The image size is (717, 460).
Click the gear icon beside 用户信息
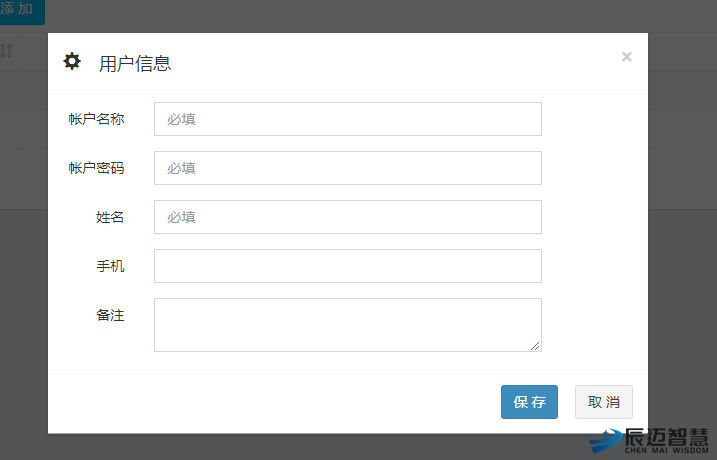pyautogui.click(x=72, y=61)
